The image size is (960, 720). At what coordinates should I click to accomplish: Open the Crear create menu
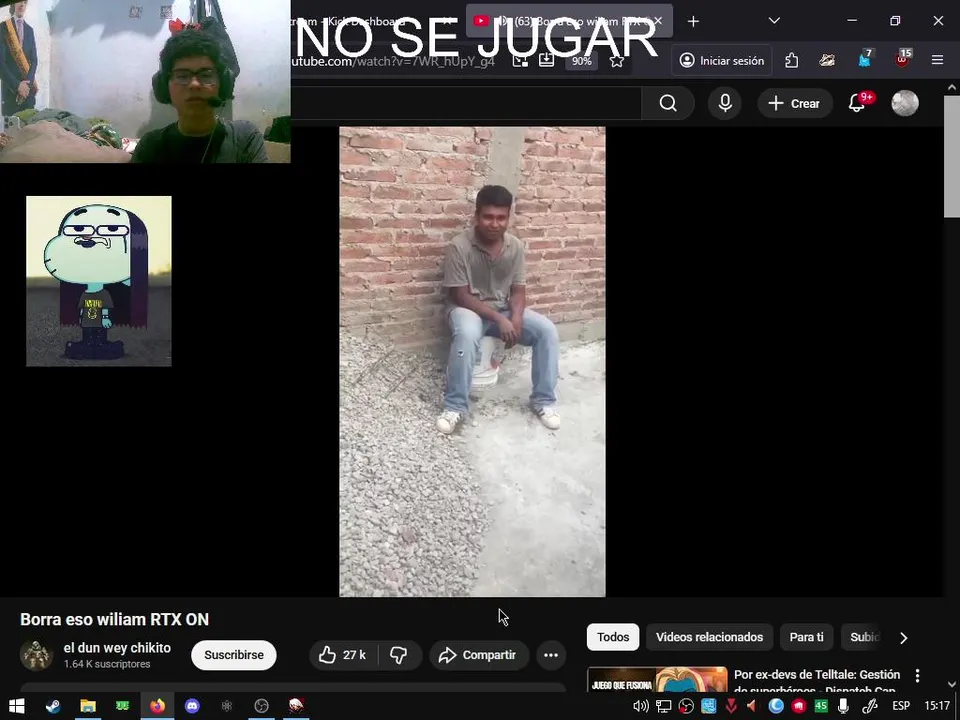[x=794, y=103]
